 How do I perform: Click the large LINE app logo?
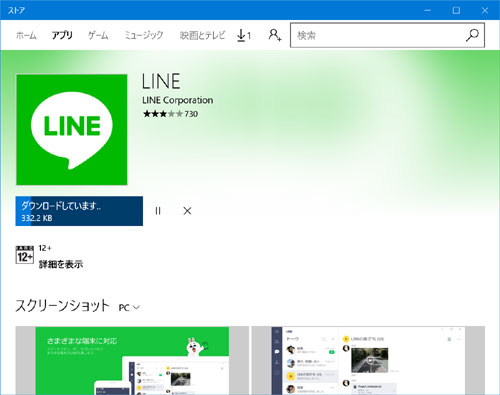tap(72, 130)
